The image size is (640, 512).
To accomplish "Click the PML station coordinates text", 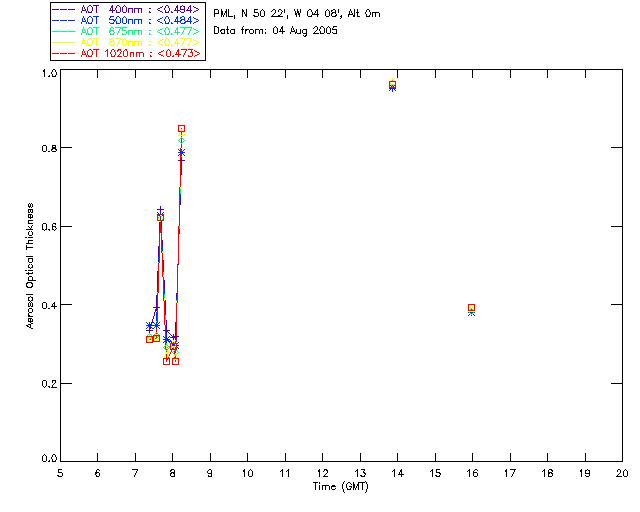I will pos(297,14).
